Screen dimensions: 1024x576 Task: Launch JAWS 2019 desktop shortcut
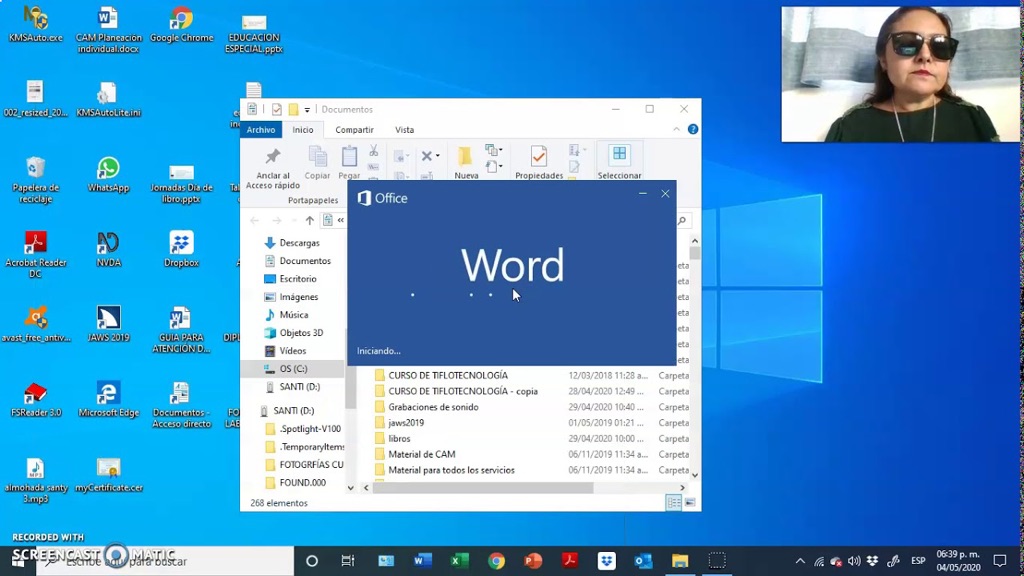tap(108, 325)
